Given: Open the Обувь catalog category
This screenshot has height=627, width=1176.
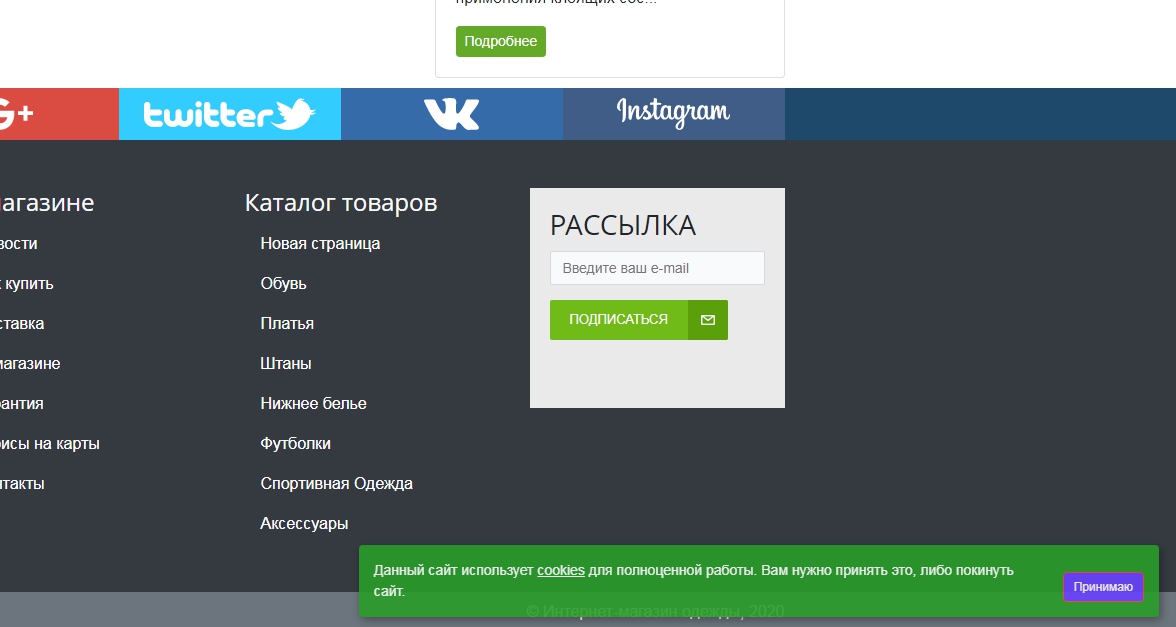Looking at the screenshot, I should (x=283, y=283).
